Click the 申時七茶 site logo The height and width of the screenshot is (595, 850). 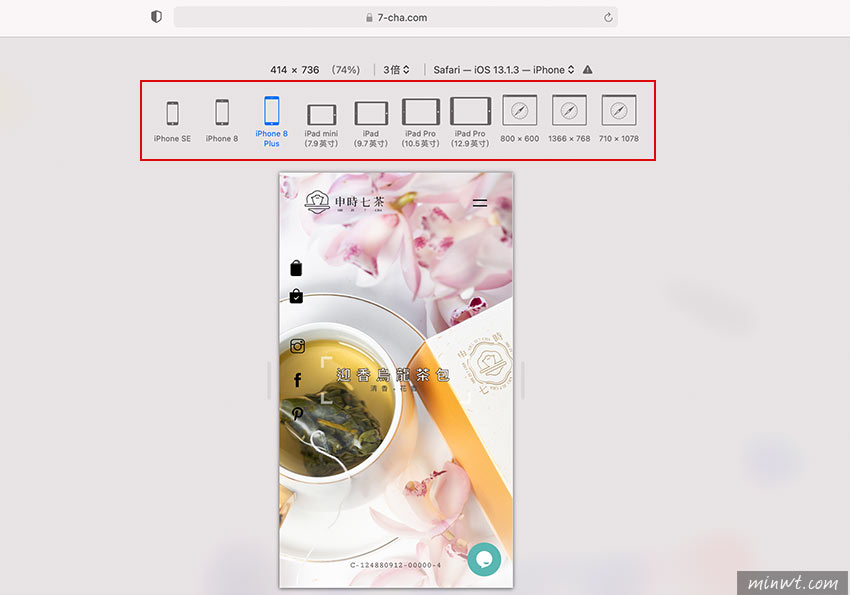coord(345,202)
